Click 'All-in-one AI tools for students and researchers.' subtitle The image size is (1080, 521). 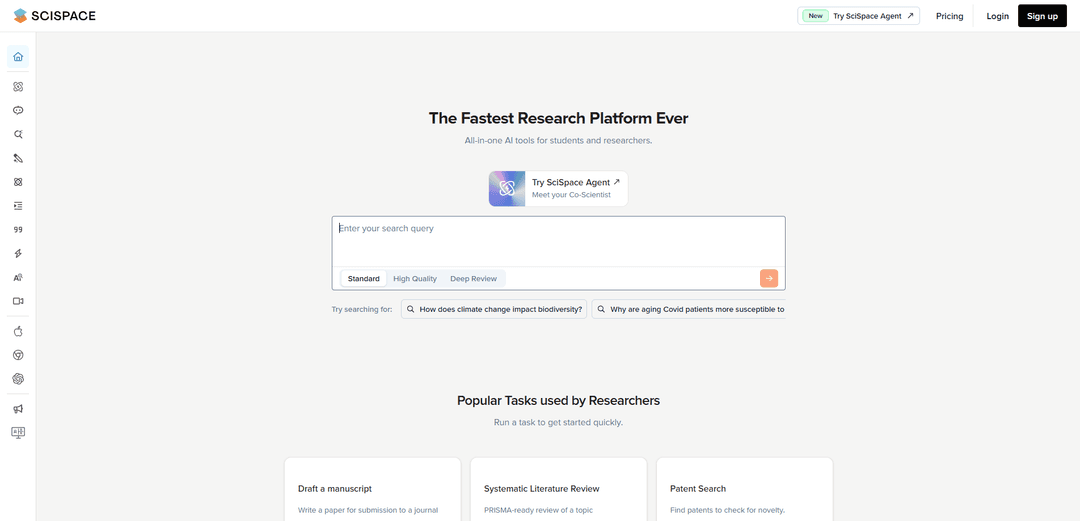click(x=559, y=141)
